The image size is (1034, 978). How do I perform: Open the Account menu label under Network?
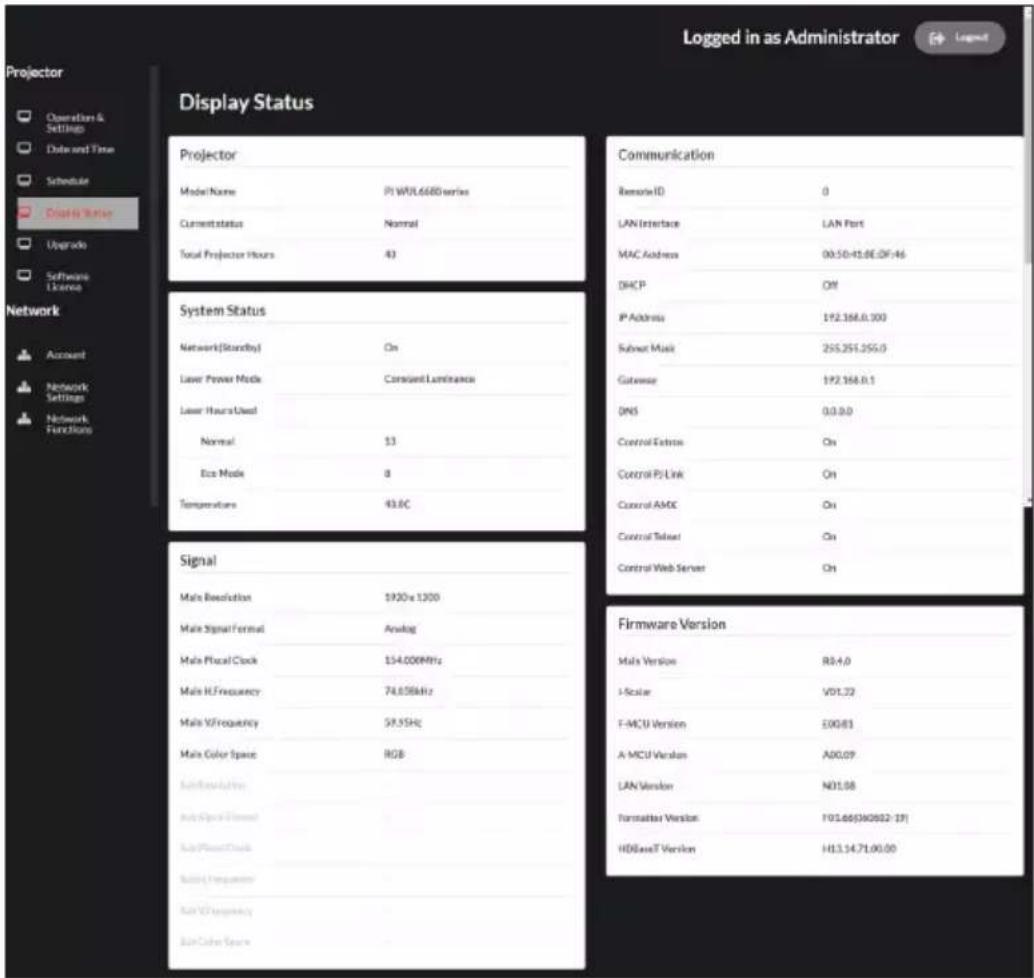[x=66, y=355]
